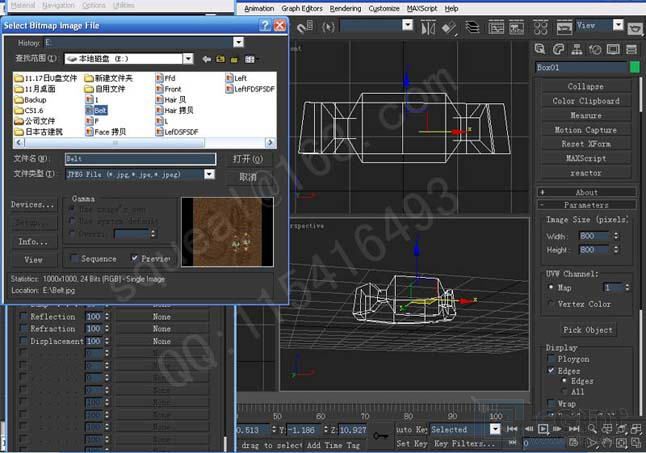
Task: Click the key lock toggle icon
Action: (x=380, y=435)
